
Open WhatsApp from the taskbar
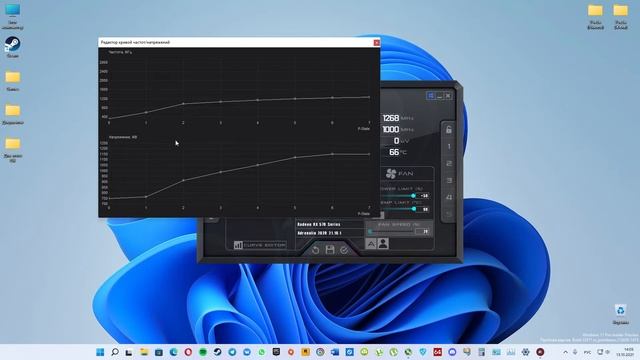click(262, 352)
